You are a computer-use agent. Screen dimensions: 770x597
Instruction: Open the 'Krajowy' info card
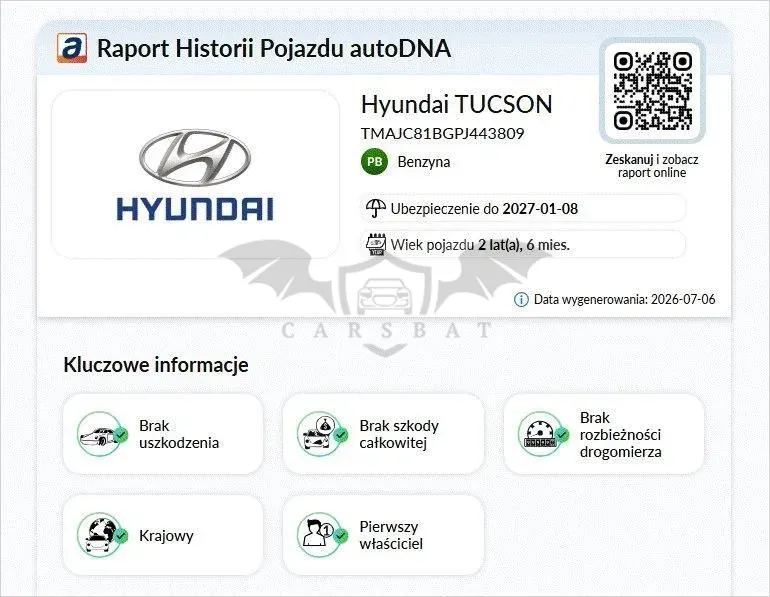click(163, 535)
